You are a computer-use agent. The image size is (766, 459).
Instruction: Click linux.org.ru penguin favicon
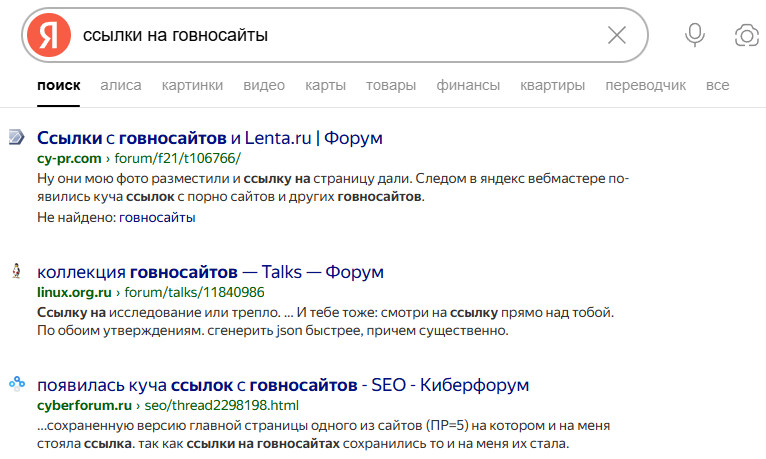(x=16, y=271)
